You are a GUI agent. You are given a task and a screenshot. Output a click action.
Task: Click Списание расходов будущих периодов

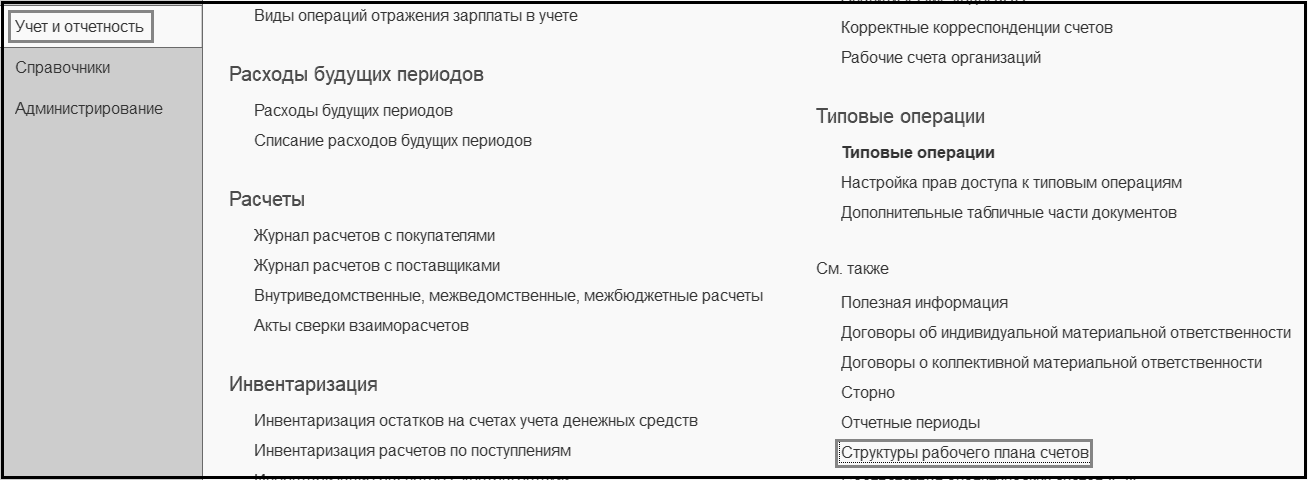[x=393, y=140]
